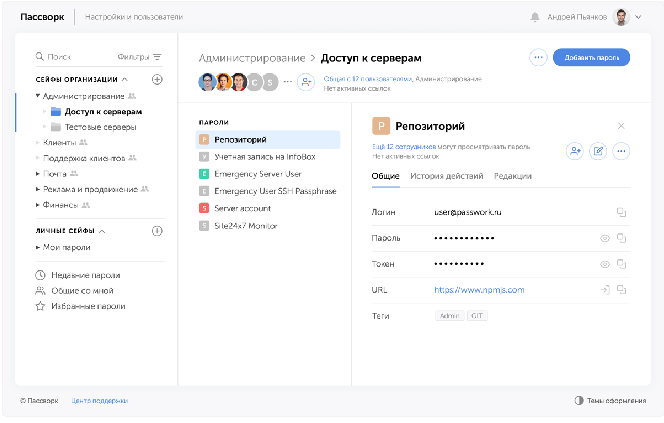Image resolution: width=664 pixels, height=423 pixels.
Task: Click the first user avatar with glasses
Action: (207, 82)
